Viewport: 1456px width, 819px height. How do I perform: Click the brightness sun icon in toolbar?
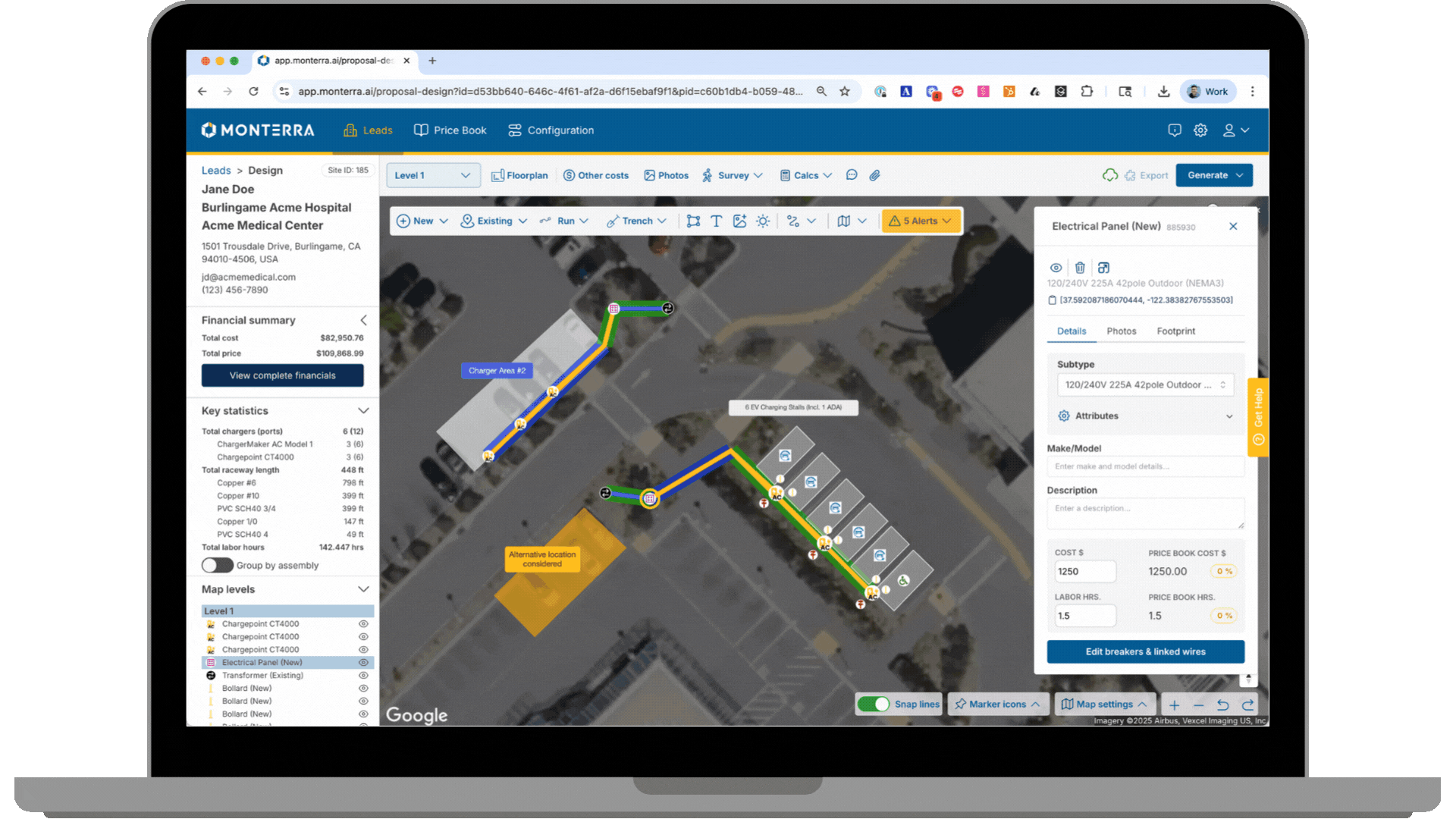pyautogui.click(x=763, y=221)
